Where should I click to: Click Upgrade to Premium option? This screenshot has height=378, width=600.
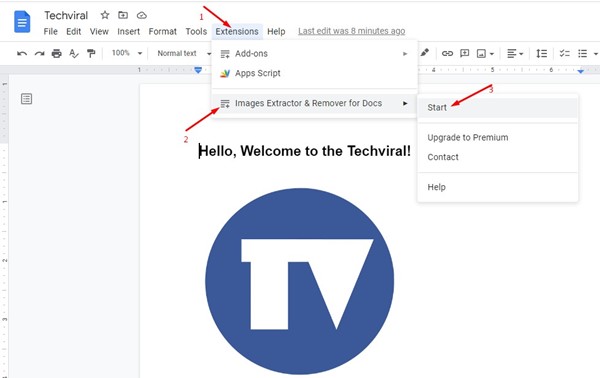point(468,137)
